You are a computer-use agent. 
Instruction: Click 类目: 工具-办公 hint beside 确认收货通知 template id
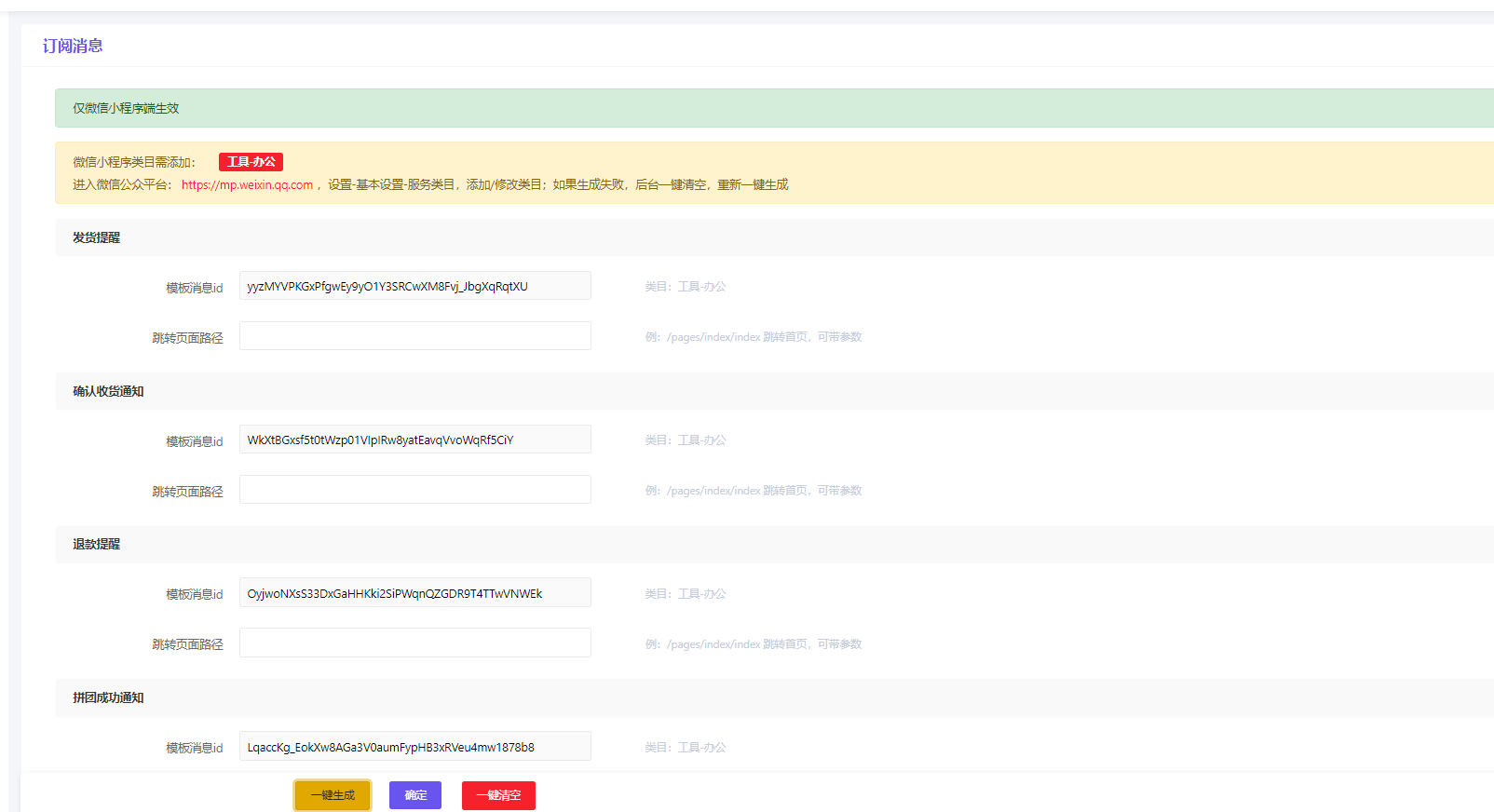coord(686,440)
